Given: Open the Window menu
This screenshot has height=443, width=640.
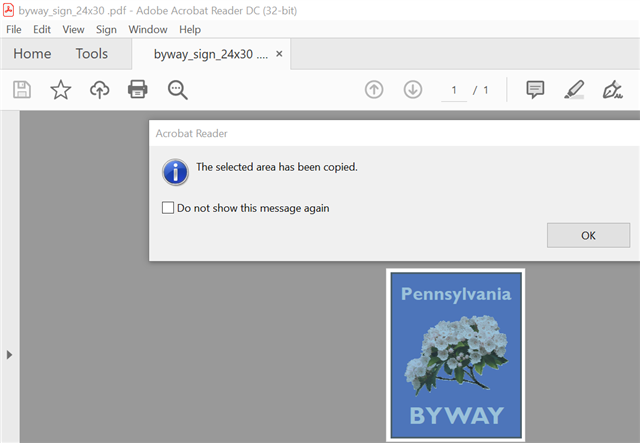Looking at the screenshot, I should [148, 29].
